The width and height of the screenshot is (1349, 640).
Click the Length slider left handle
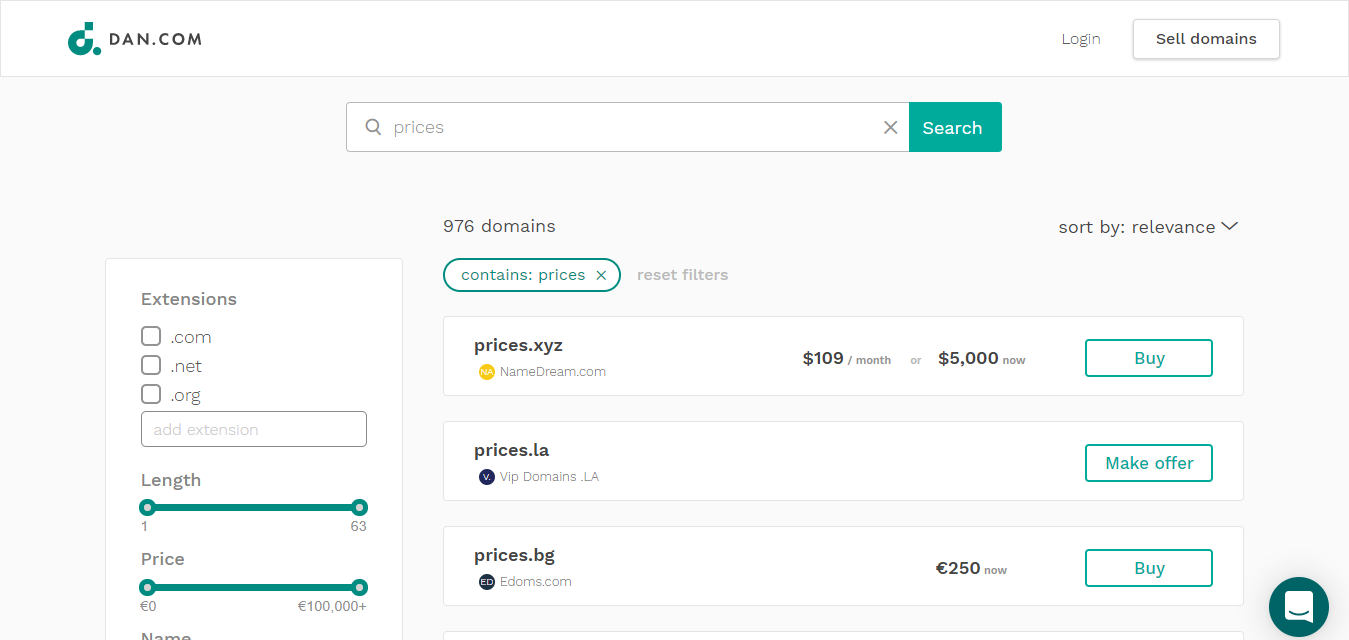(x=148, y=507)
